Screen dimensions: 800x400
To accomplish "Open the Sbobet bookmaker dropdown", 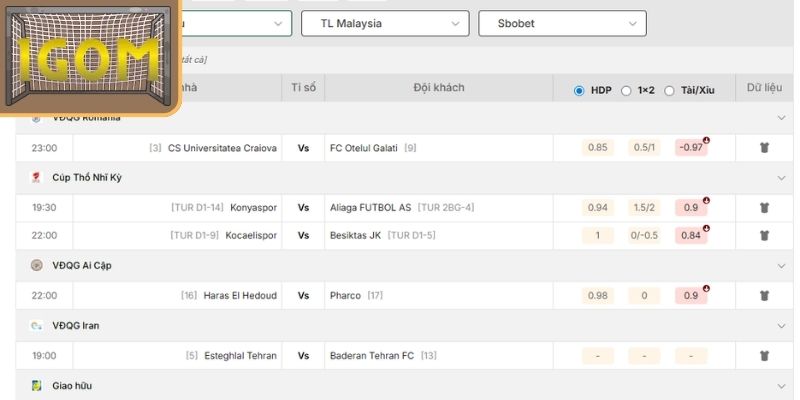I will coord(562,23).
